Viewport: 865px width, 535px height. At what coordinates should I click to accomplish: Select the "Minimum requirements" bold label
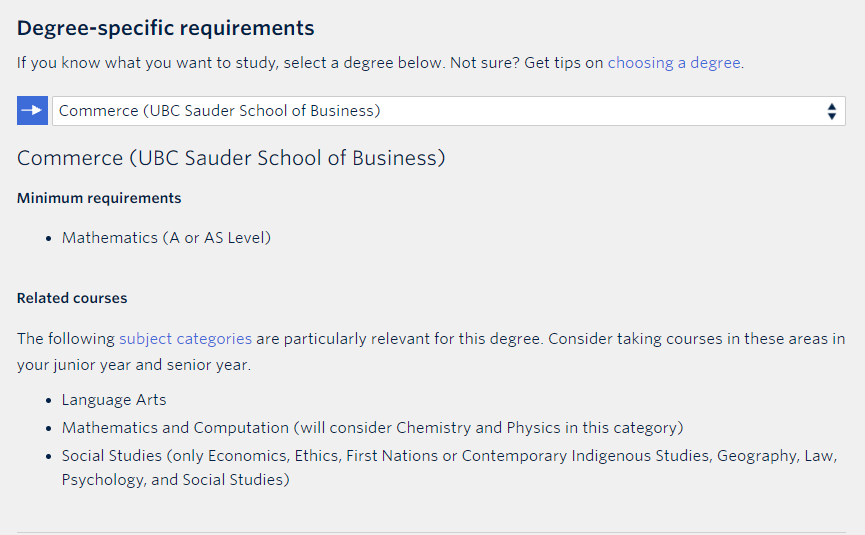point(99,198)
